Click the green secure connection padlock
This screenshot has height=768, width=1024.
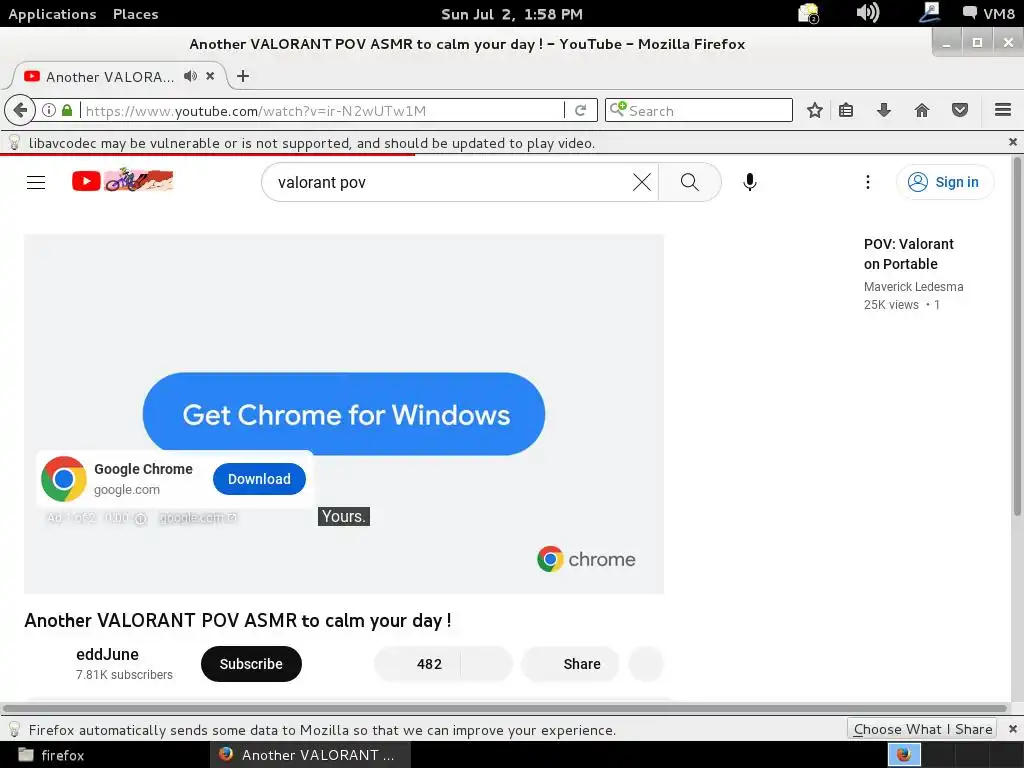pos(67,110)
